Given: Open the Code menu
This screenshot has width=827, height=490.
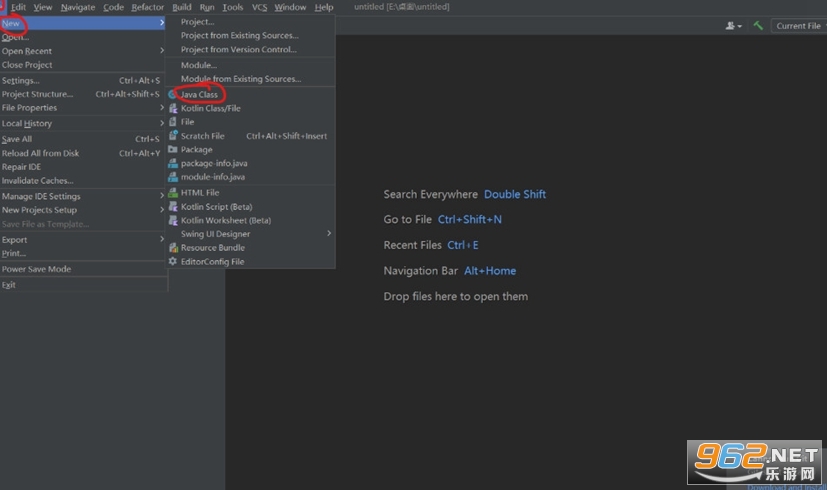Looking at the screenshot, I should pos(113,7).
